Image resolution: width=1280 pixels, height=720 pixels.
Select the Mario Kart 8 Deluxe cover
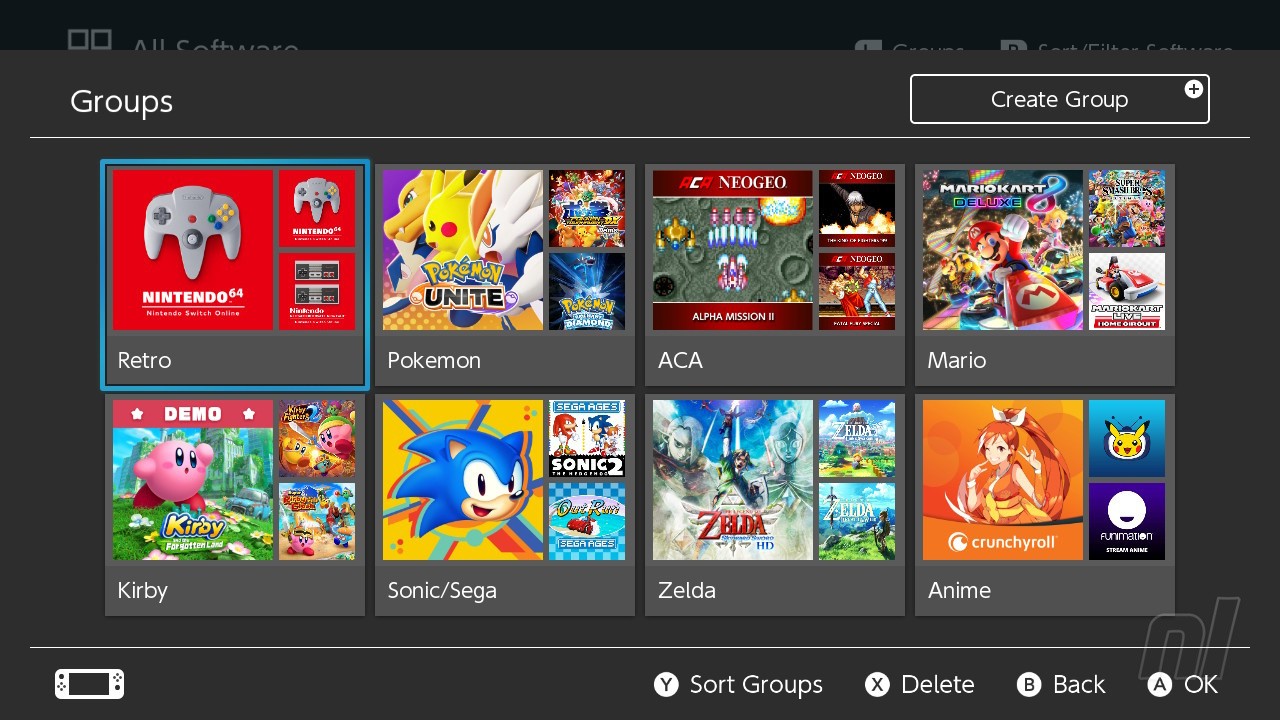pyautogui.click(x=1002, y=250)
